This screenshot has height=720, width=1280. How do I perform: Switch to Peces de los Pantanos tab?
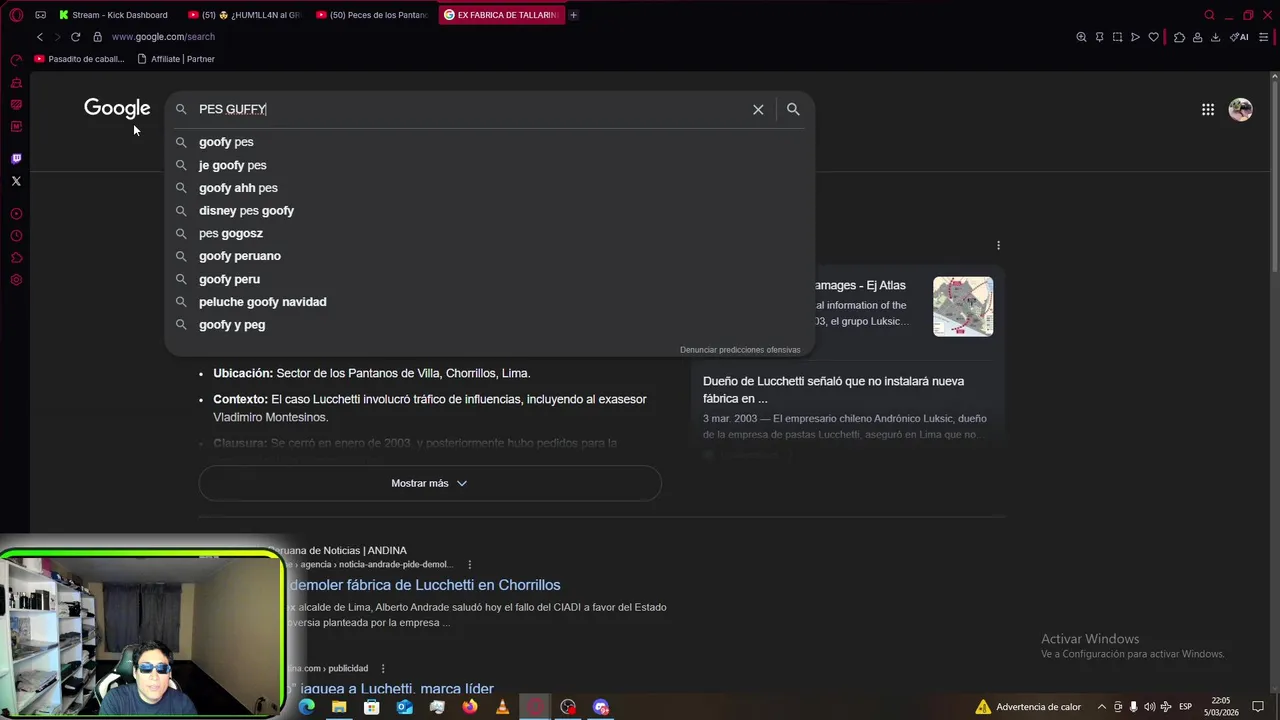pyautogui.click(x=372, y=15)
